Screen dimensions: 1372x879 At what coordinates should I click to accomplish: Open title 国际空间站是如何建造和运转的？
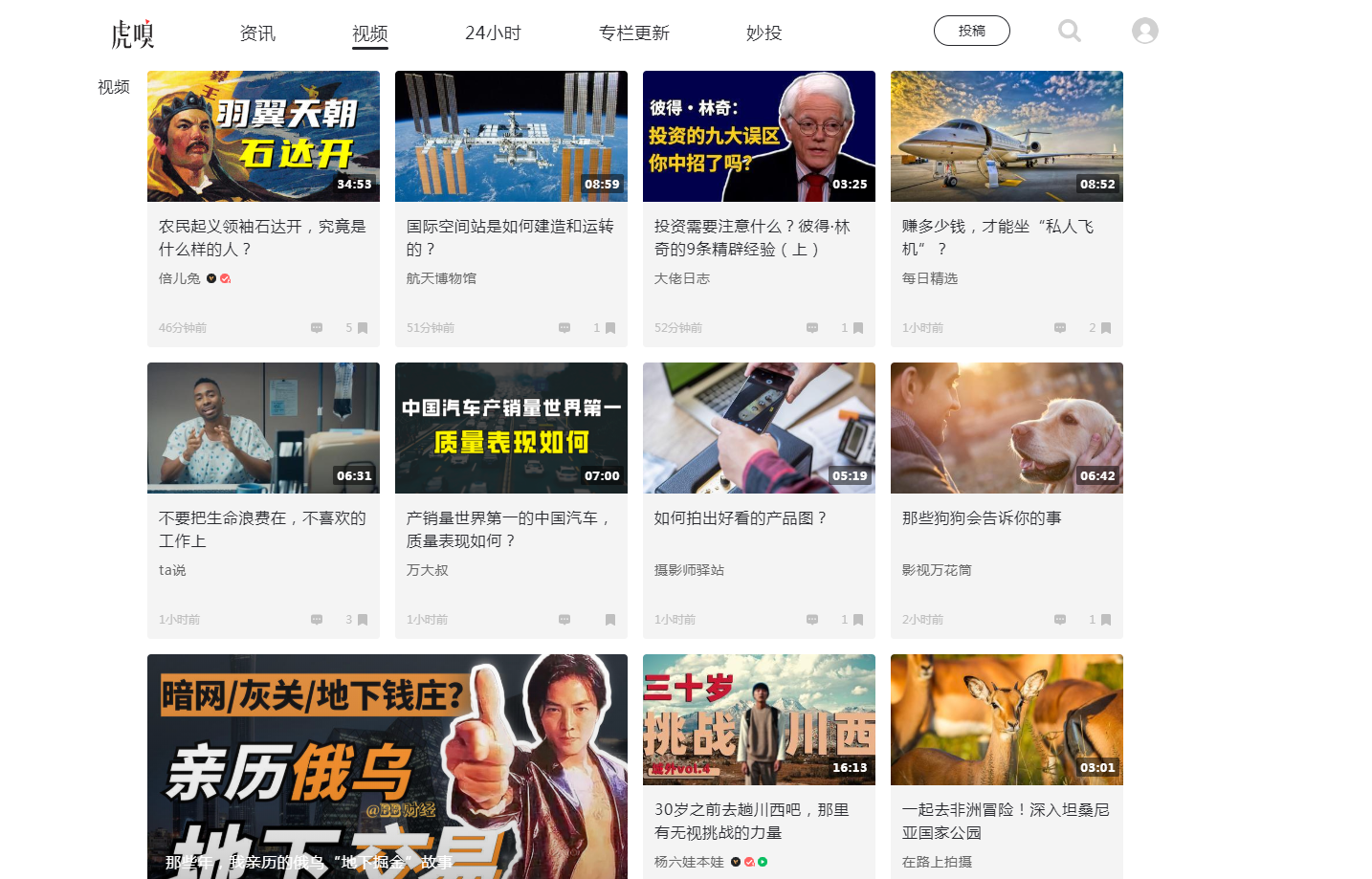coord(510,238)
